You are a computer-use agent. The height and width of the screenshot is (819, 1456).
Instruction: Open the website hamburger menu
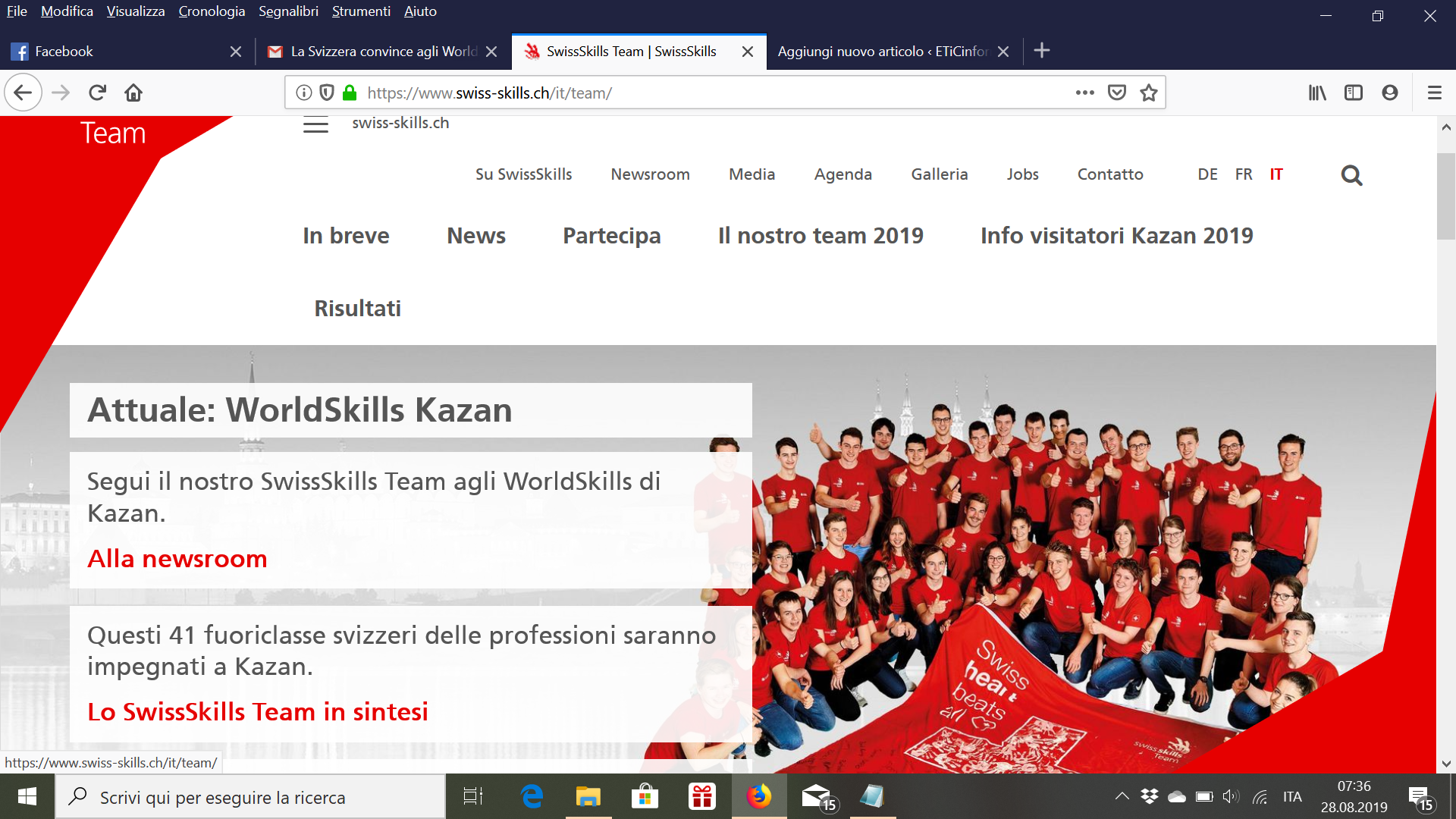pyautogui.click(x=315, y=125)
